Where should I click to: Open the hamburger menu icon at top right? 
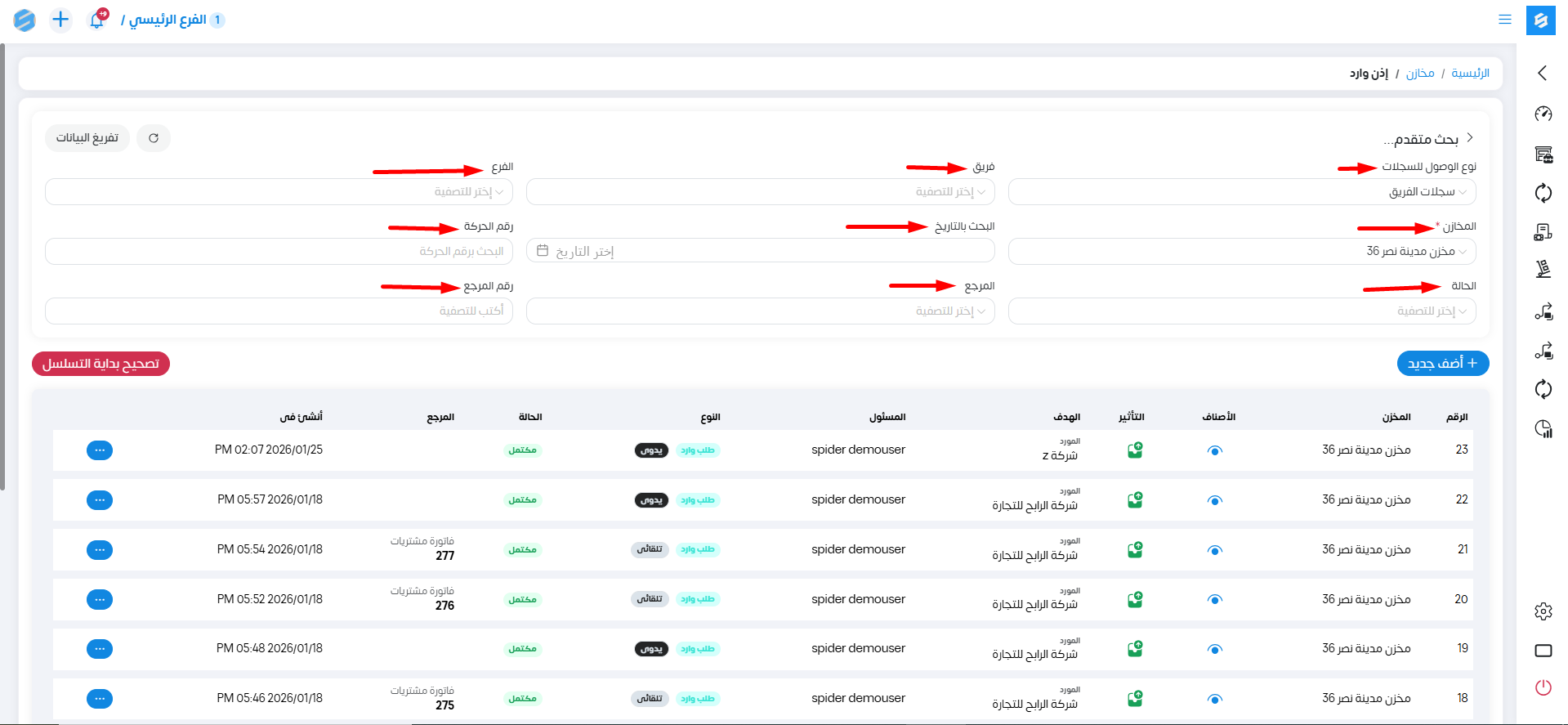click(x=1504, y=20)
